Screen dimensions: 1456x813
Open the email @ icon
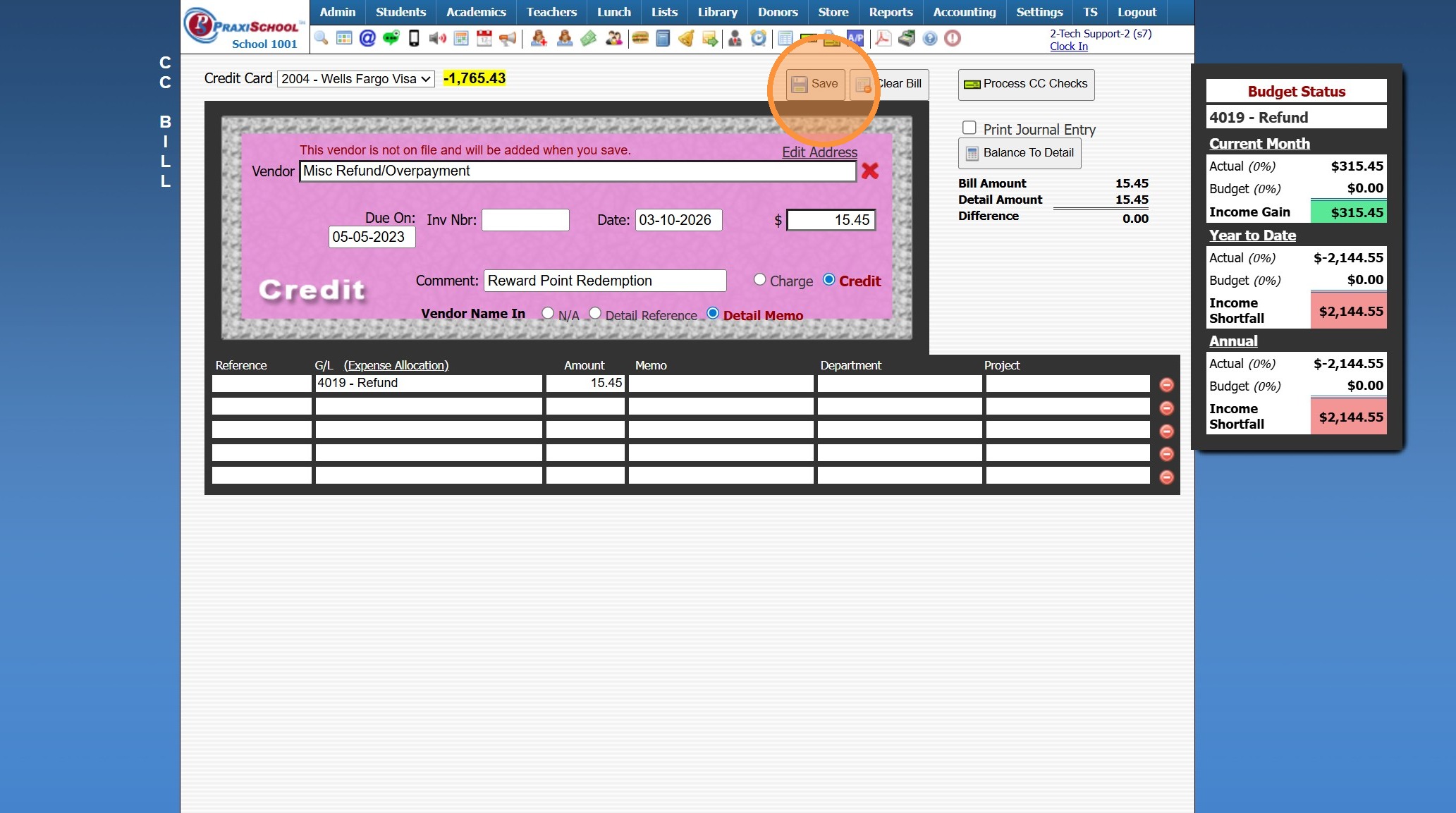[367, 38]
